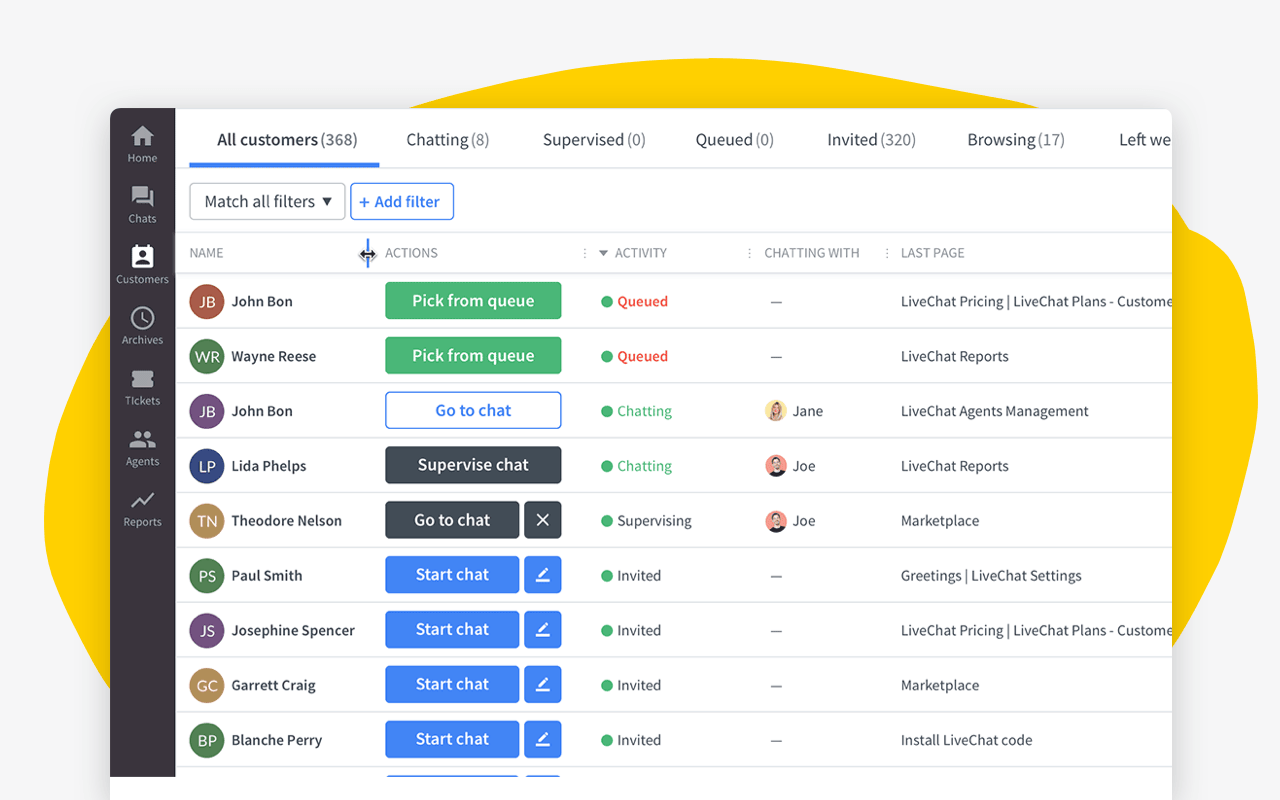
Task: Click Wayne Reese's Queued status
Action: coord(642,356)
